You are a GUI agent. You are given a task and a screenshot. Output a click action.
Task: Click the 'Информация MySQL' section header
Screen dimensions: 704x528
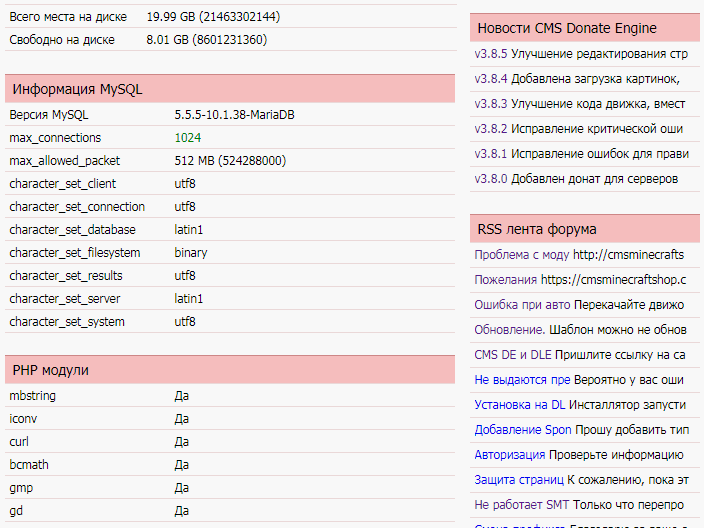(x=78, y=89)
